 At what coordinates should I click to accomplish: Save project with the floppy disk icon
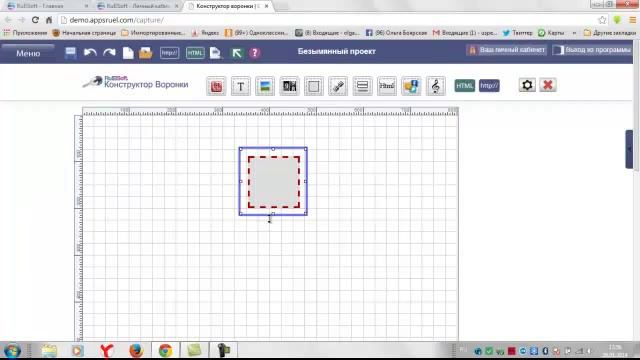(x=71, y=53)
